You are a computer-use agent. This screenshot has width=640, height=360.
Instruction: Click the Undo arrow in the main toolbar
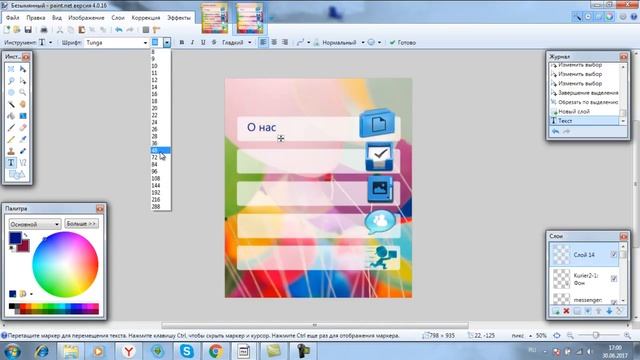pos(119,30)
